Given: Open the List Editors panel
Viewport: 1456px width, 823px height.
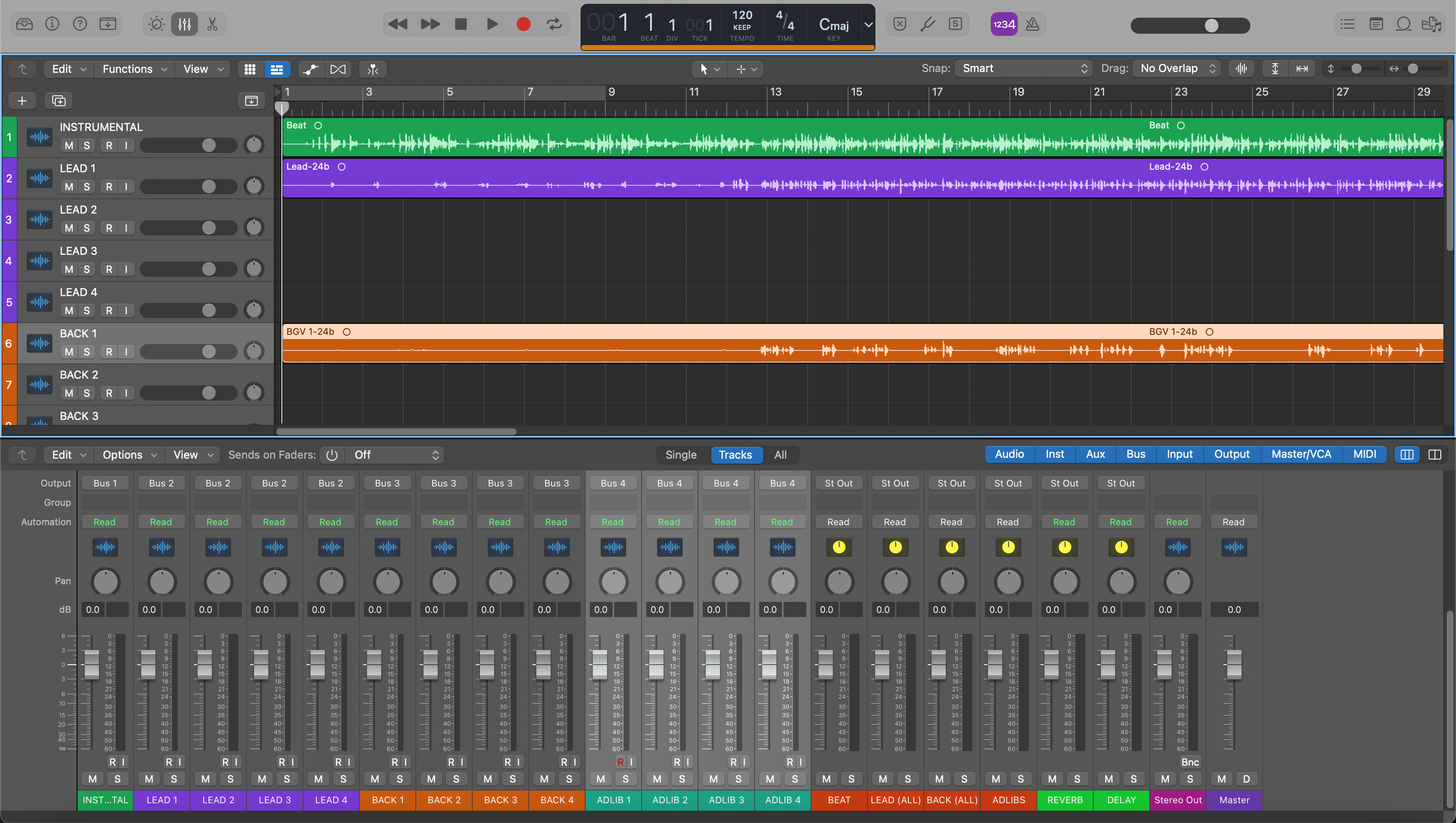Looking at the screenshot, I should click(1348, 24).
